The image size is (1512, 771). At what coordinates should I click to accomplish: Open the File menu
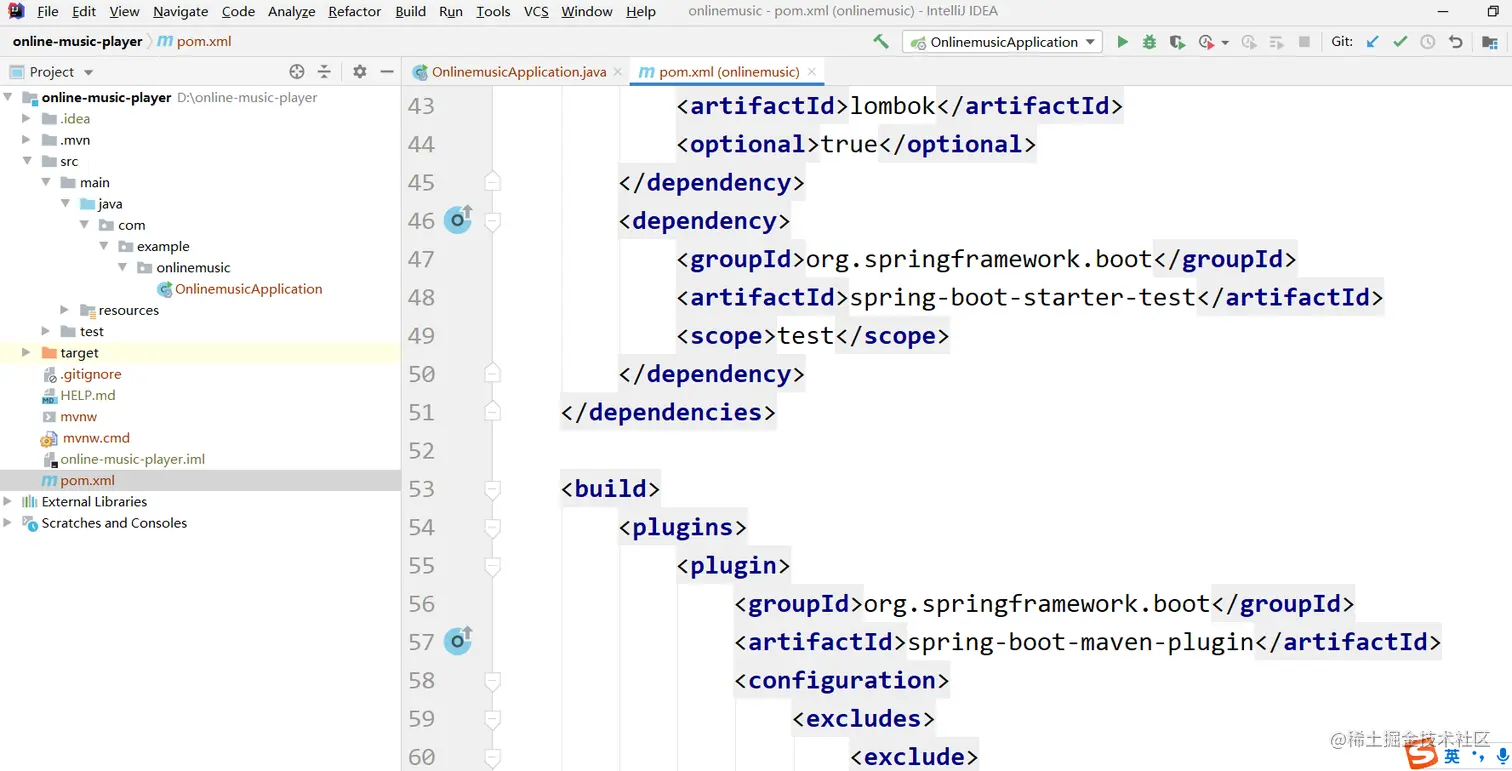point(47,12)
